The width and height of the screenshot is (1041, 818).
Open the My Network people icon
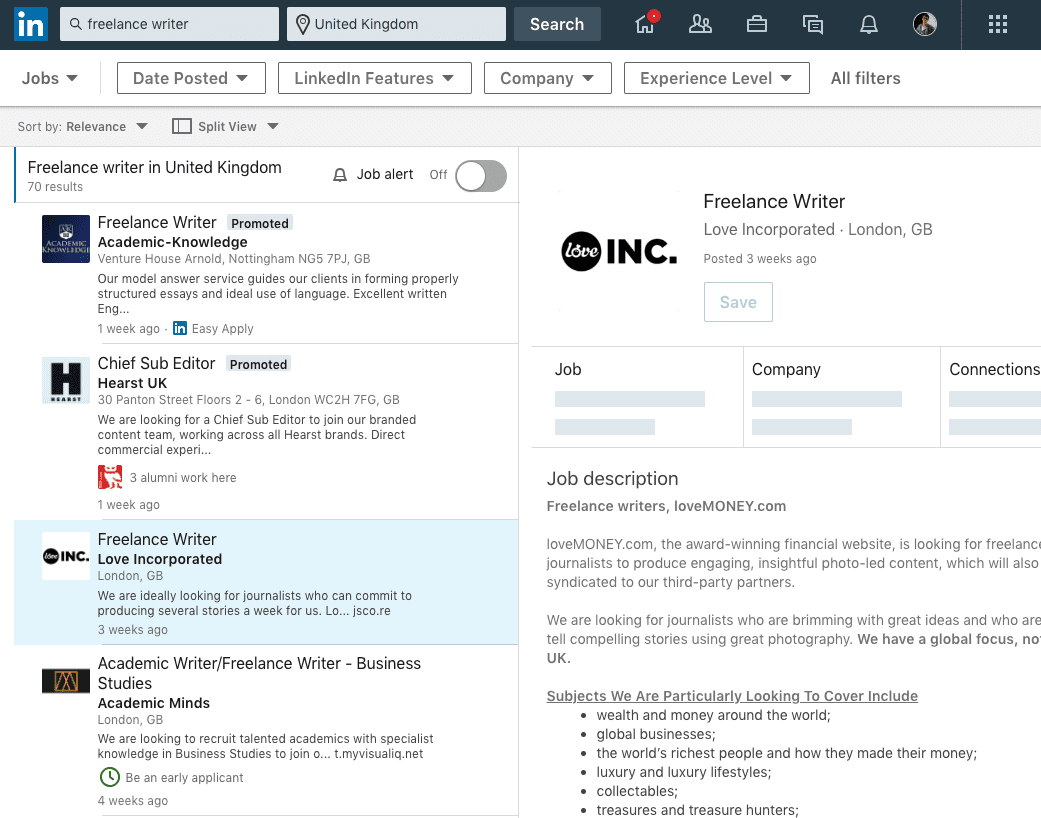tap(700, 25)
